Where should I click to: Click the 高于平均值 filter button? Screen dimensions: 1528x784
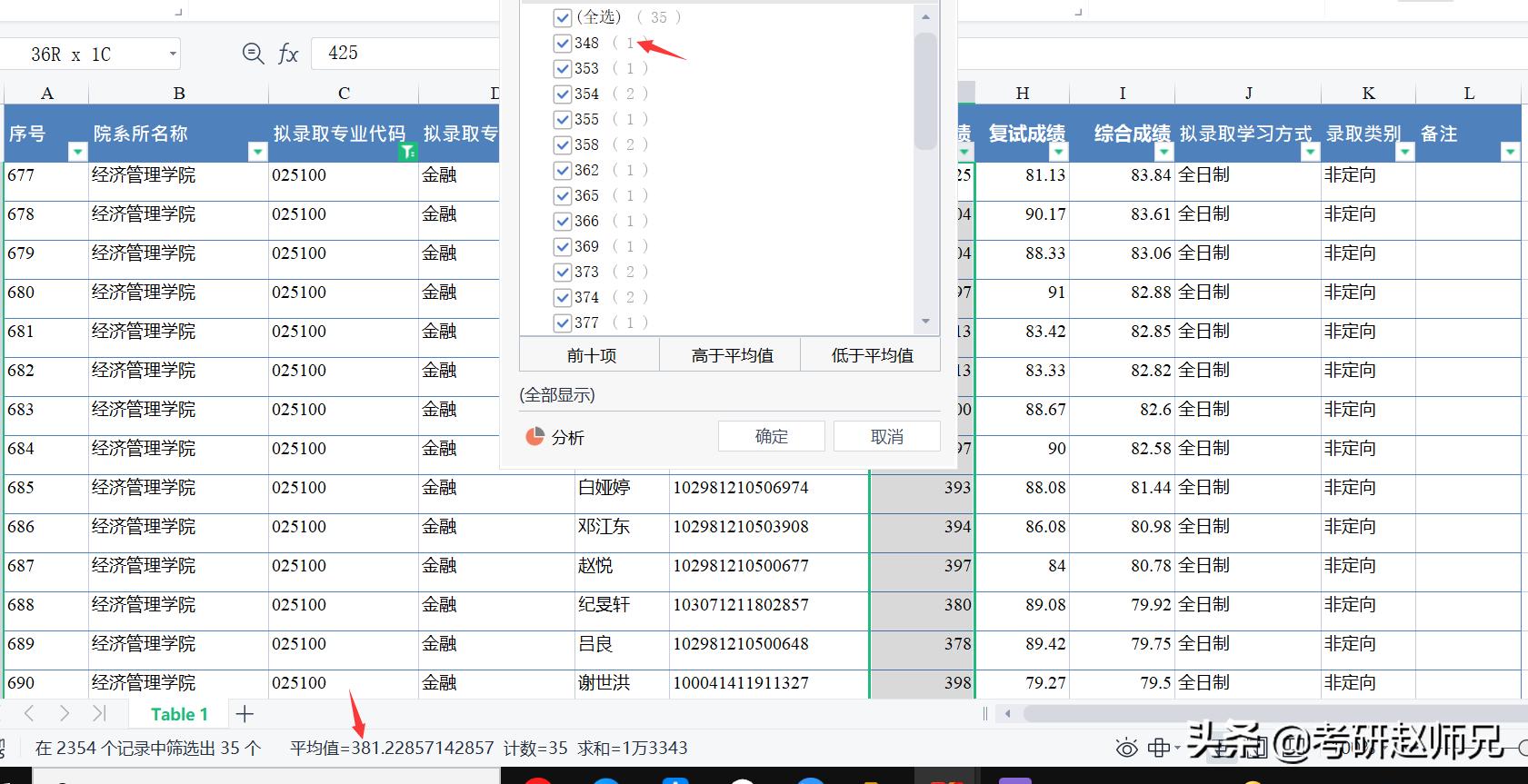pos(731,355)
